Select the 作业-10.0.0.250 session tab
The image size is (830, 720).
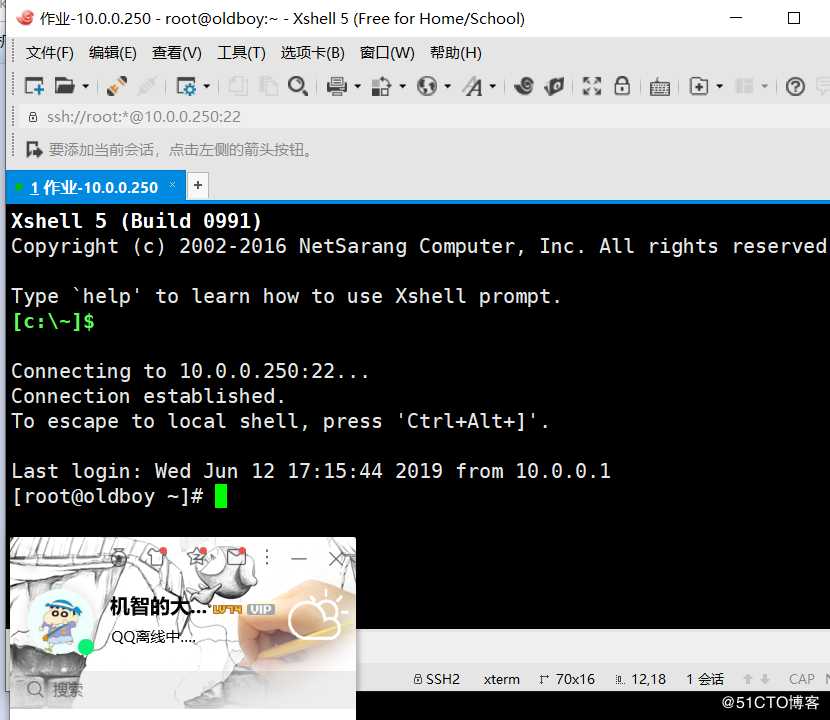point(94,187)
